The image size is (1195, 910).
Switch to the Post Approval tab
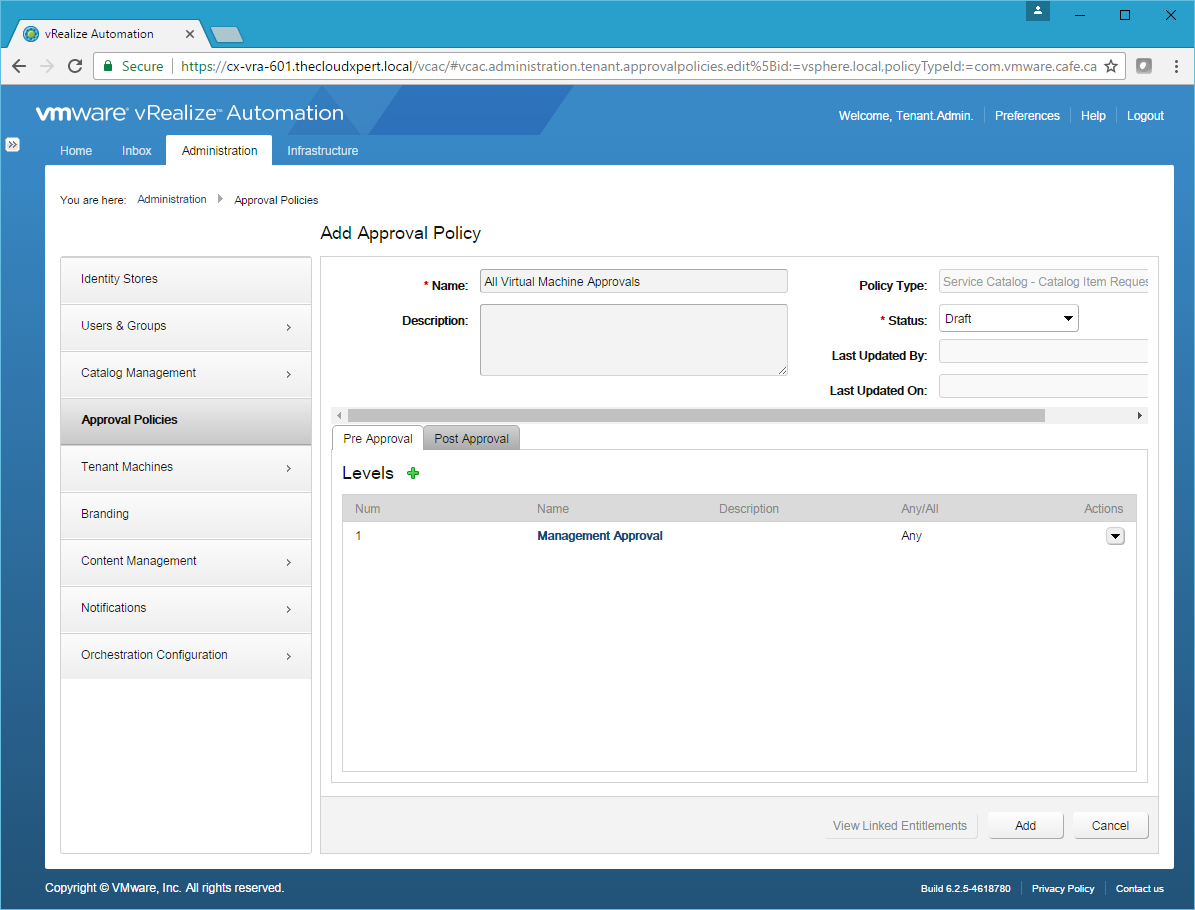(x=471, y=439)
